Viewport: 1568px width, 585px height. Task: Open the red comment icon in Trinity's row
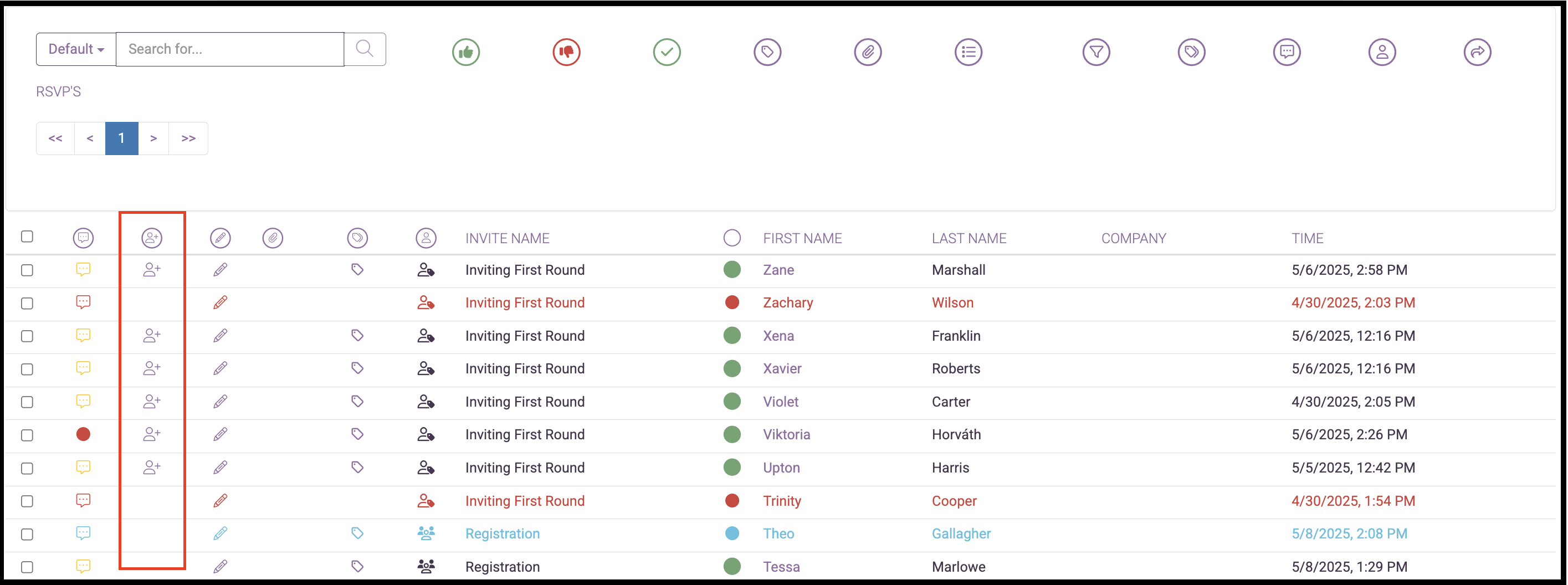click(84, 500)
